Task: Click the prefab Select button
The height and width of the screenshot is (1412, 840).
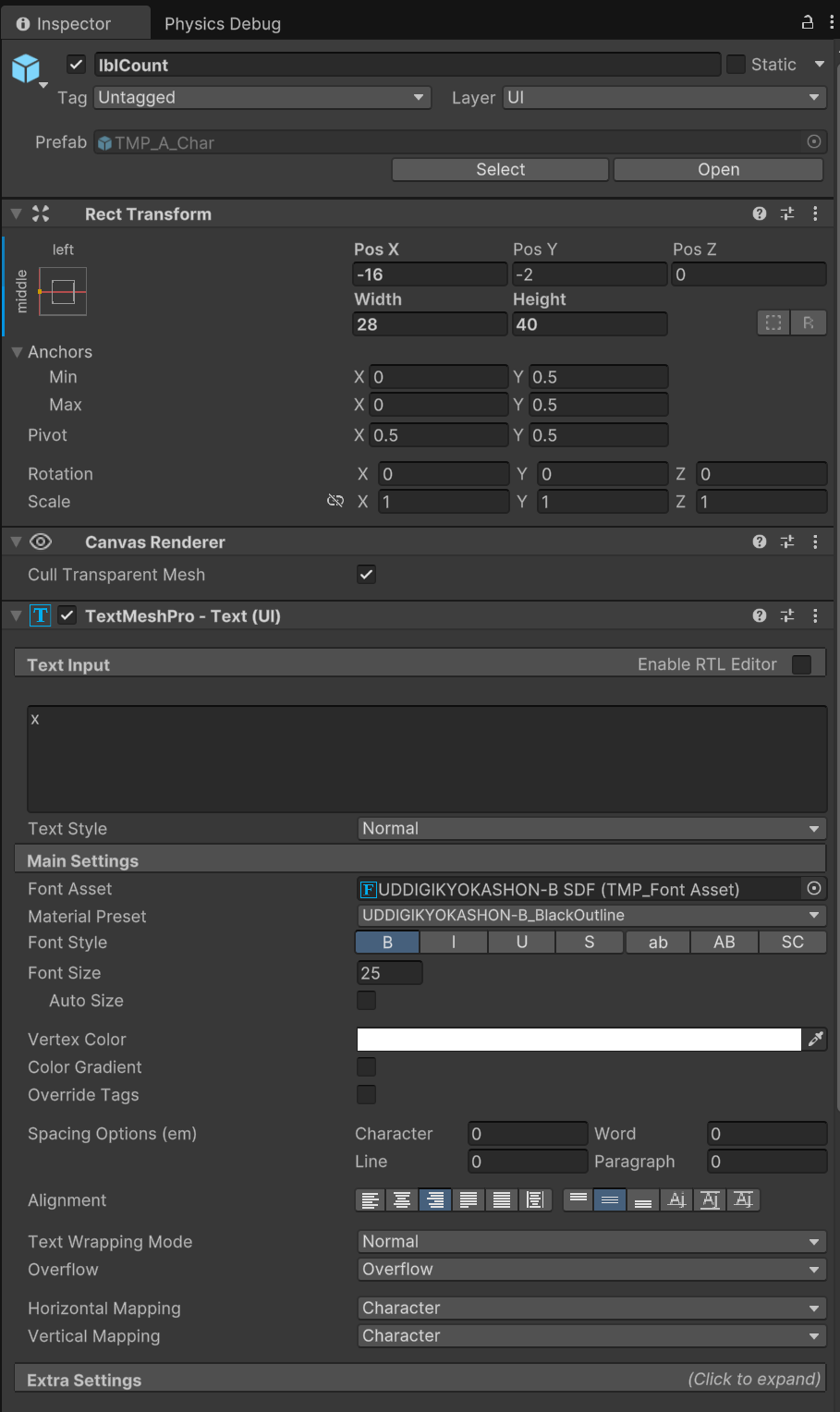Action: tap(500, 169)
